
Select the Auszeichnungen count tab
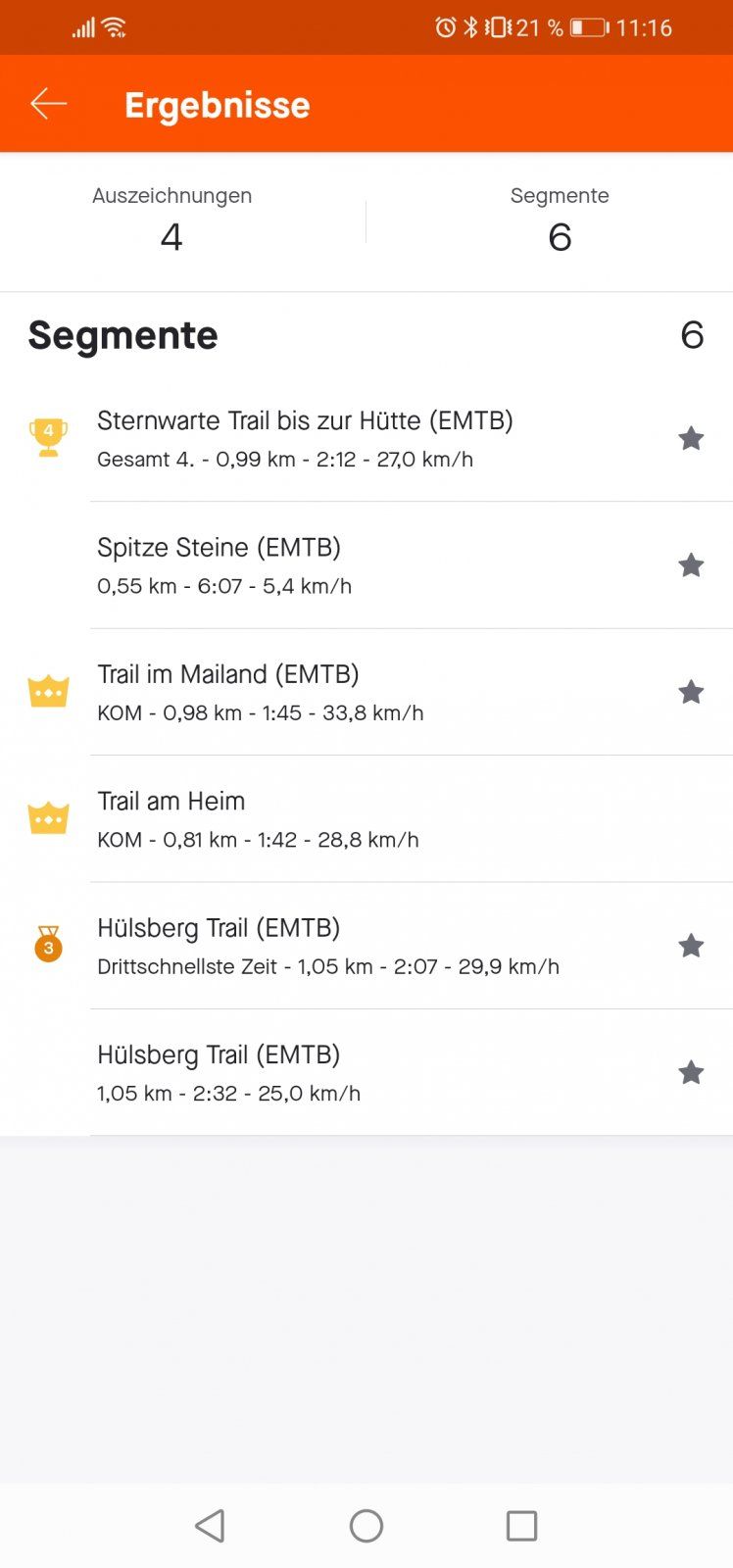(x=172, y=220)
